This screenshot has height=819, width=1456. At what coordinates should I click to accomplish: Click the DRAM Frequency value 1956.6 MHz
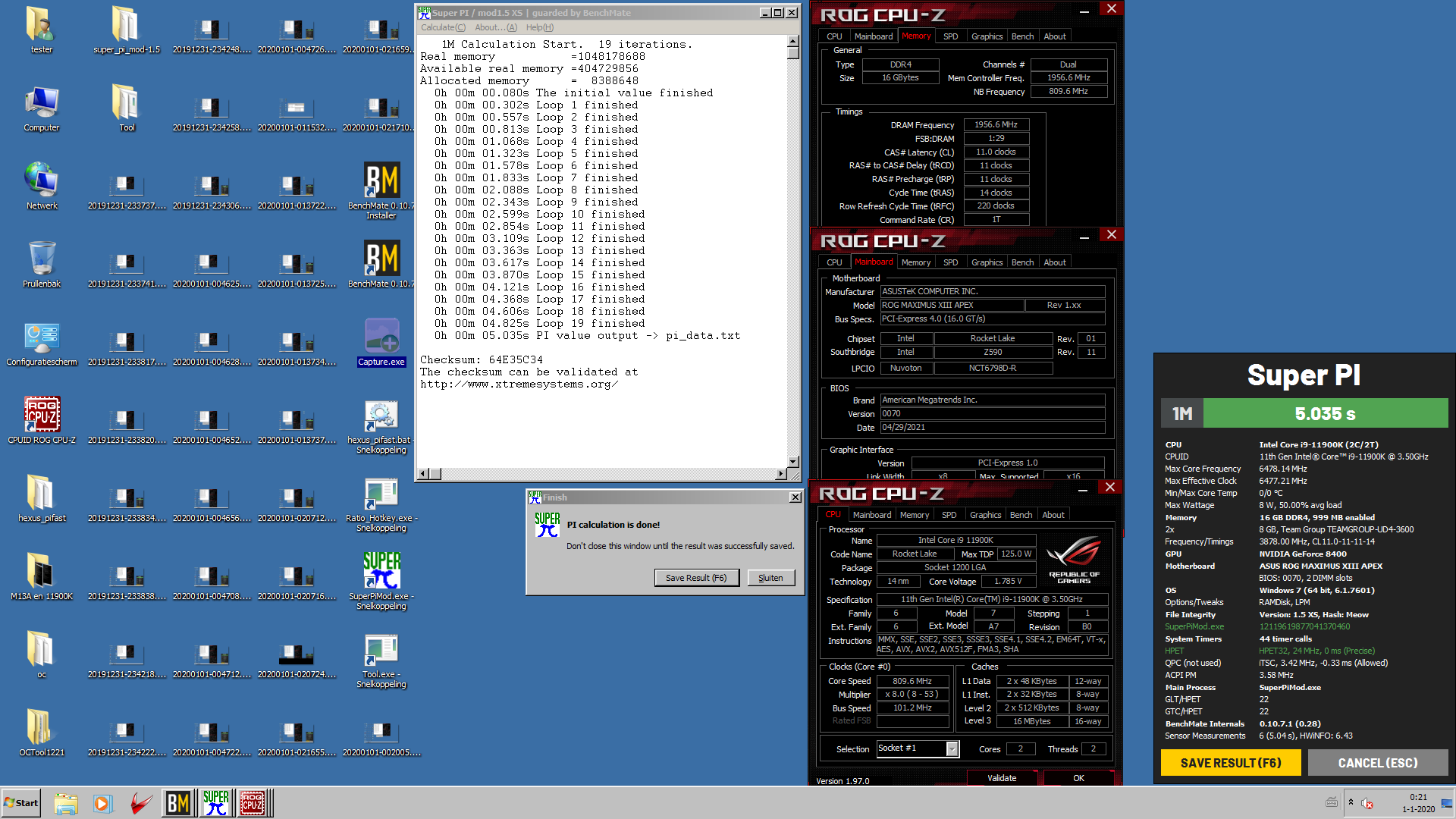click(x=996, y=124)
